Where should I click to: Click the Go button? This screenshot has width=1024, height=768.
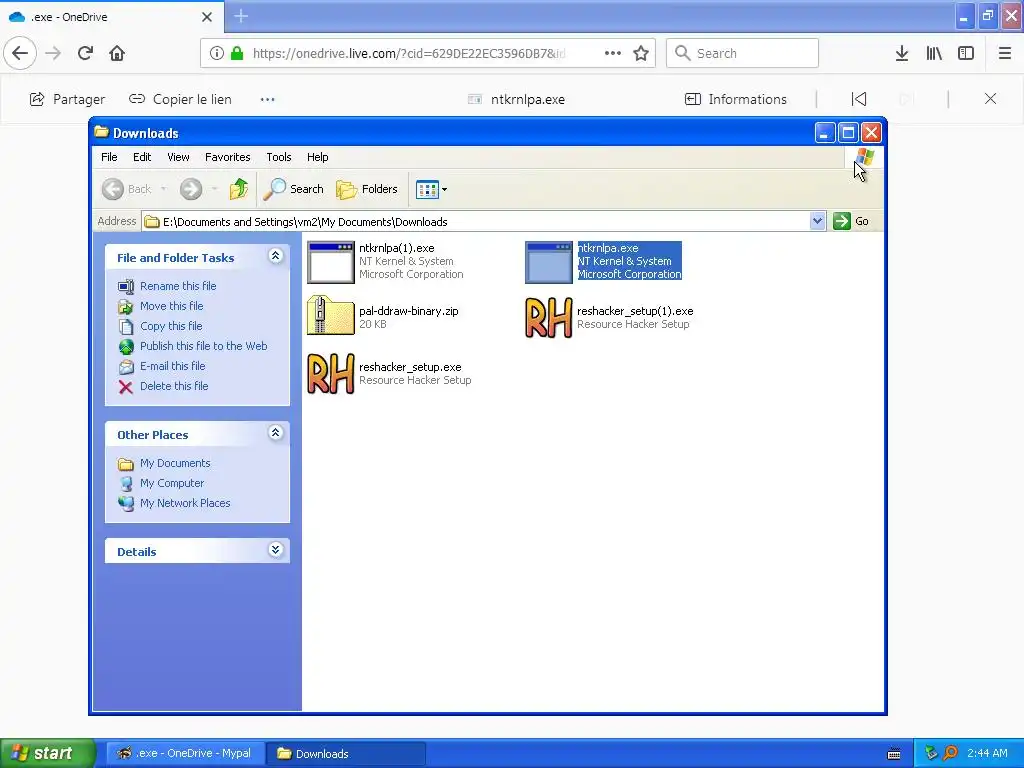(x=851, y=221)
